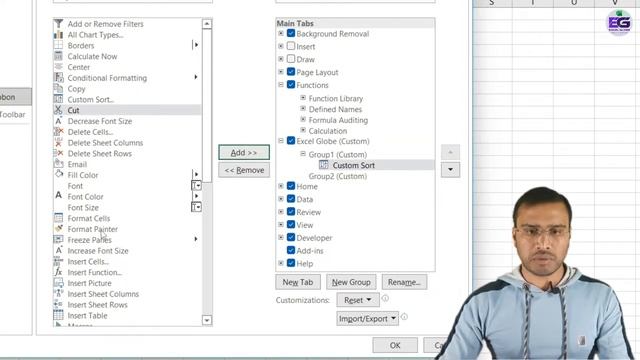Choose the Format Cells icon
Screen dimensions: 640x360
point(58,218)
